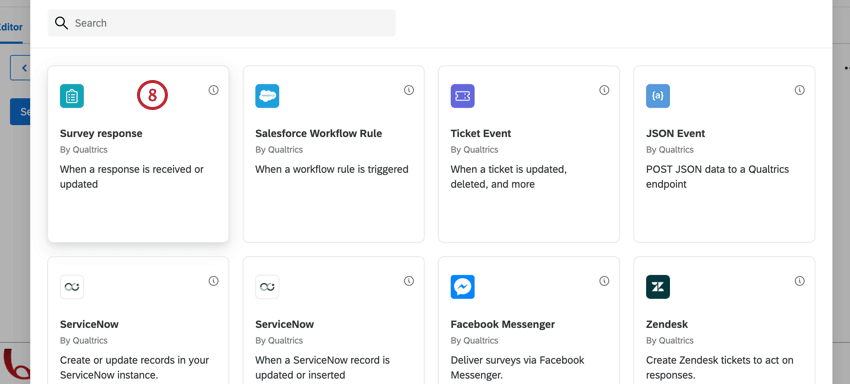Click 'By Qualtrics' under Zendesk

(x=669, y=341)
